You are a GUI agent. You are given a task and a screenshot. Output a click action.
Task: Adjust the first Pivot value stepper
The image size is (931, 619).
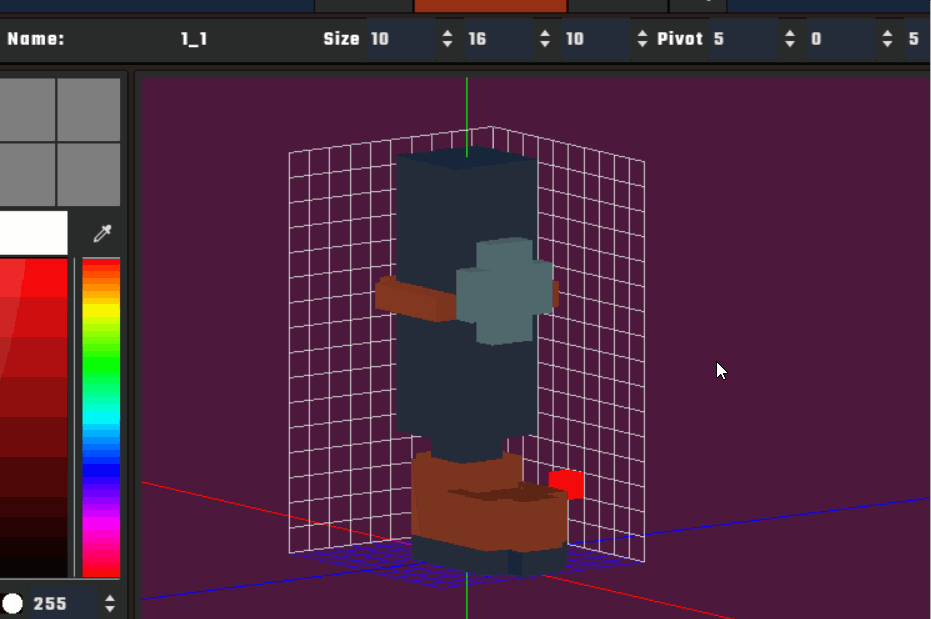click(x=790, y=39)
